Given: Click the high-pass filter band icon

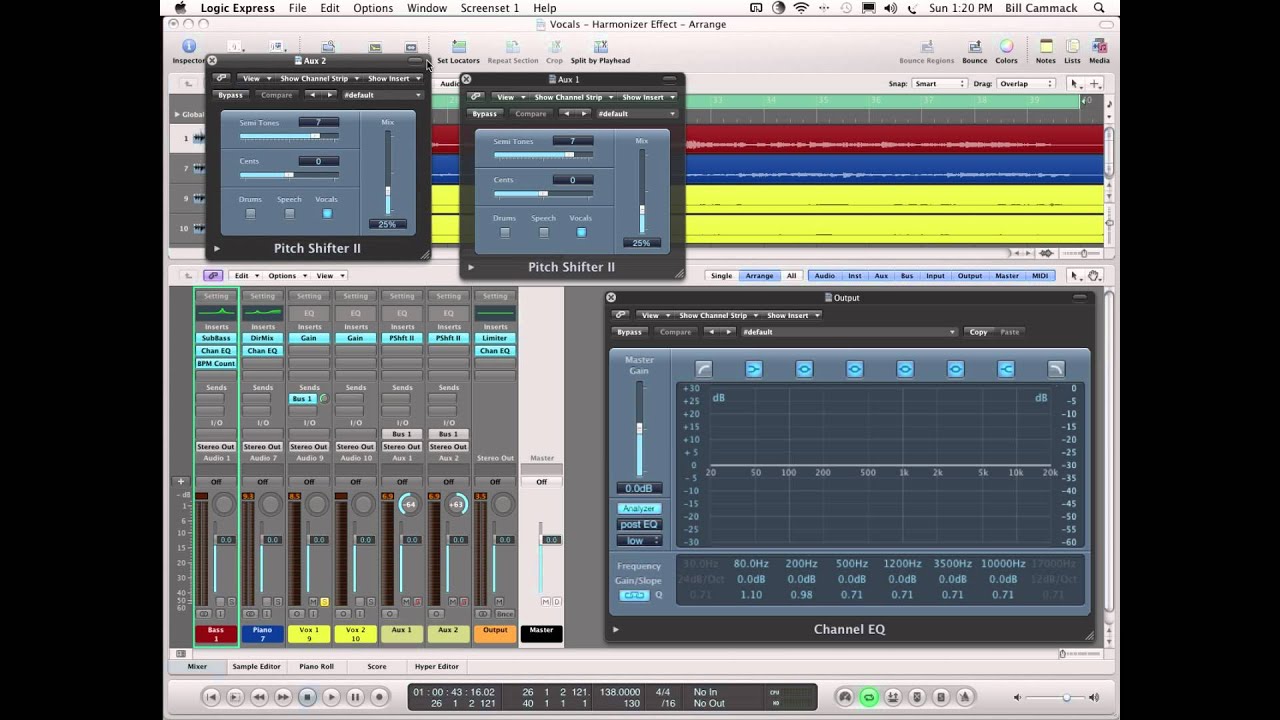Looking at the screenshot, I should pyautogui.click(x=703, y=369).
